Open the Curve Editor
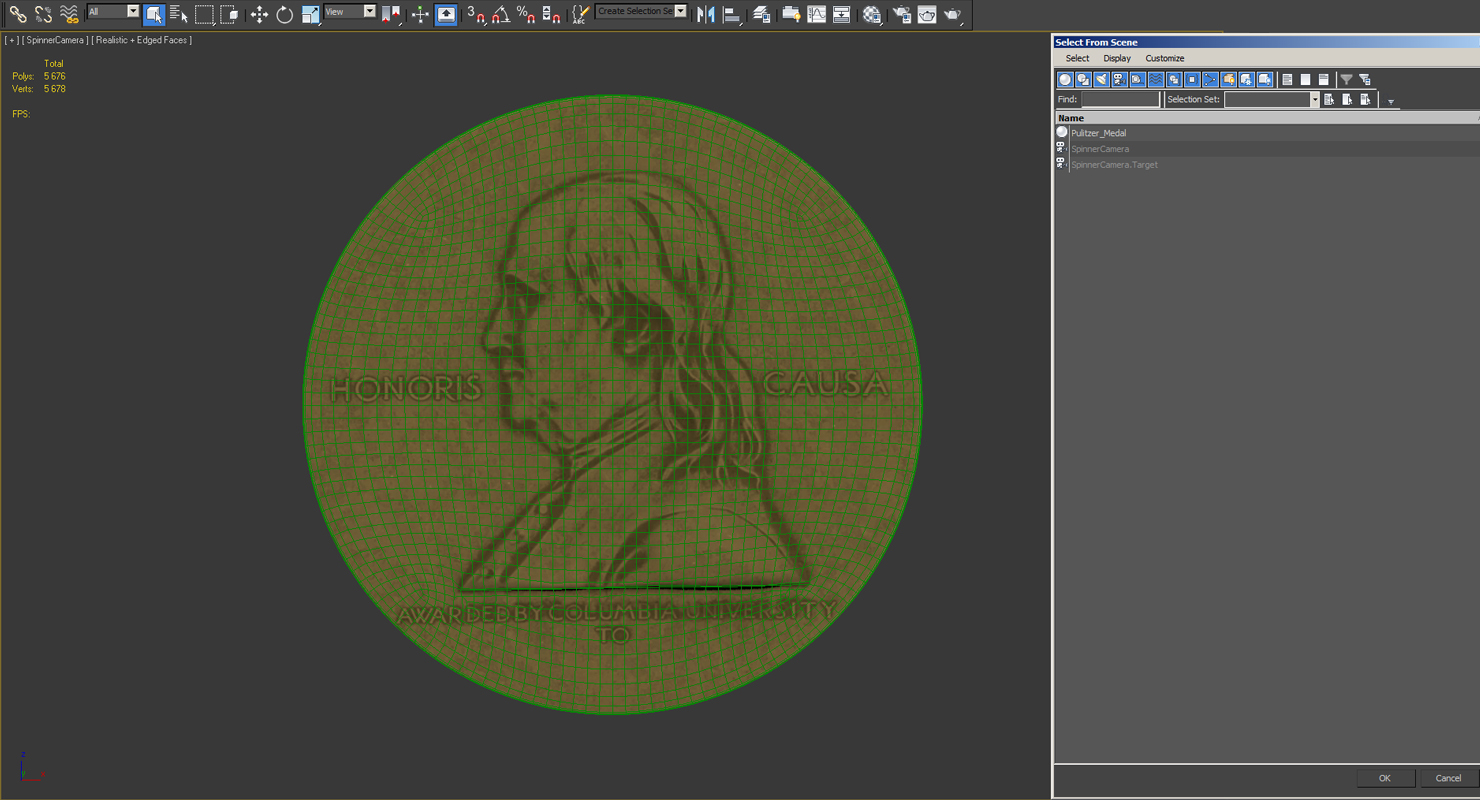The image size is (1480, 800). [817, 14]
